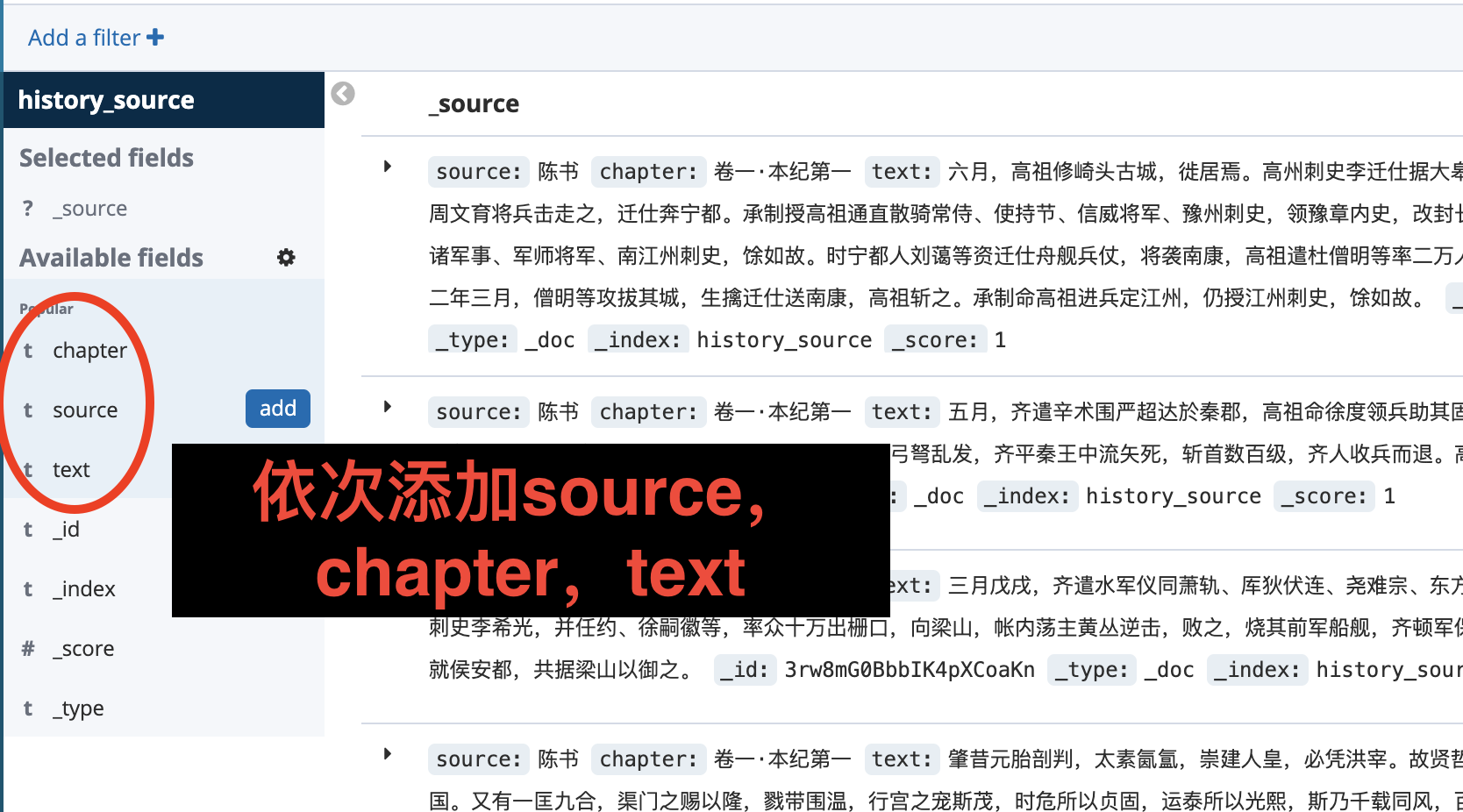The width and height of the screenshot is (1463, 812).
Task: Select the _source selected field
Action: point(89,209)
